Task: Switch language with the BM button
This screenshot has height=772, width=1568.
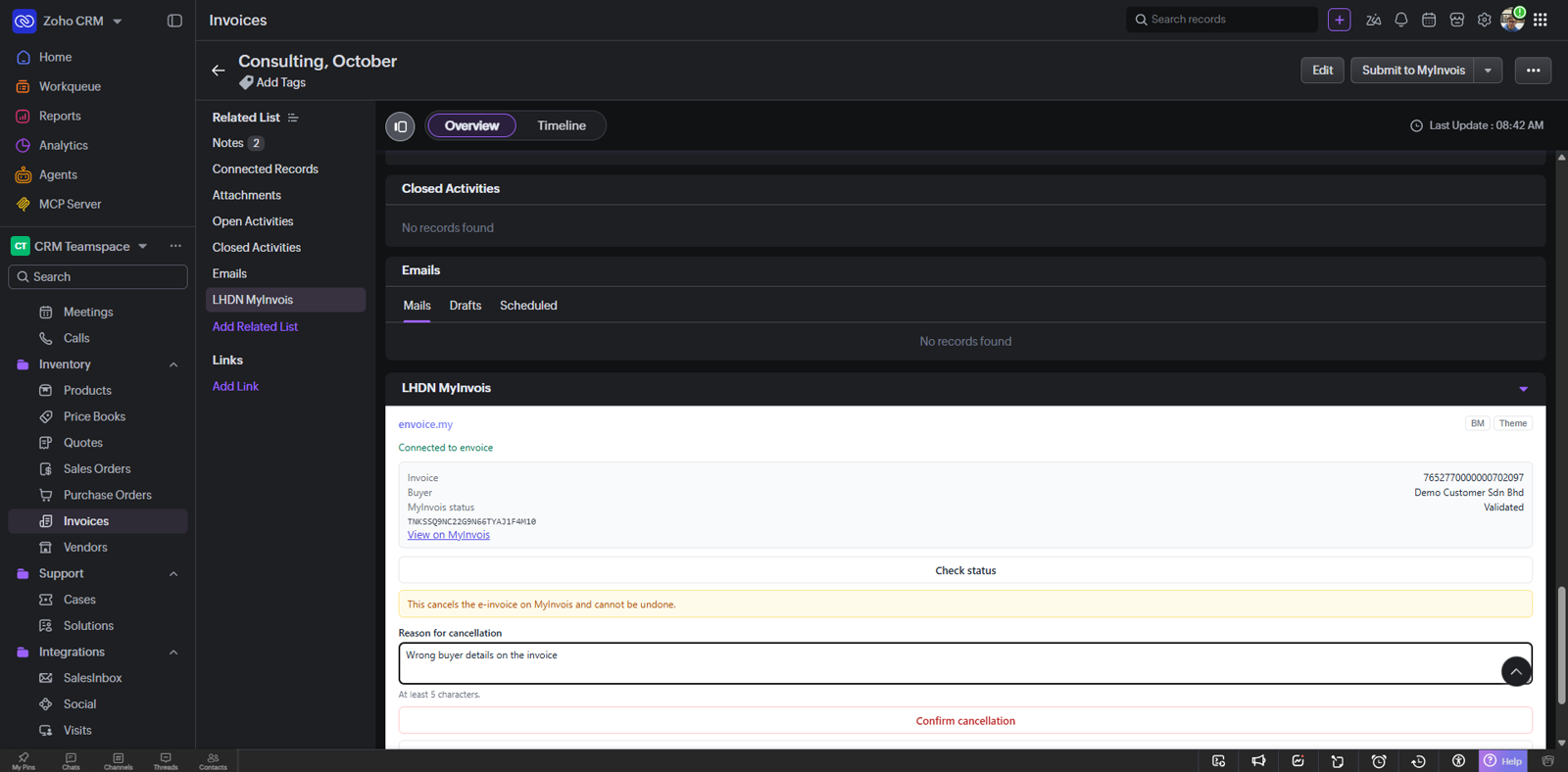Action: [1477, 423]
